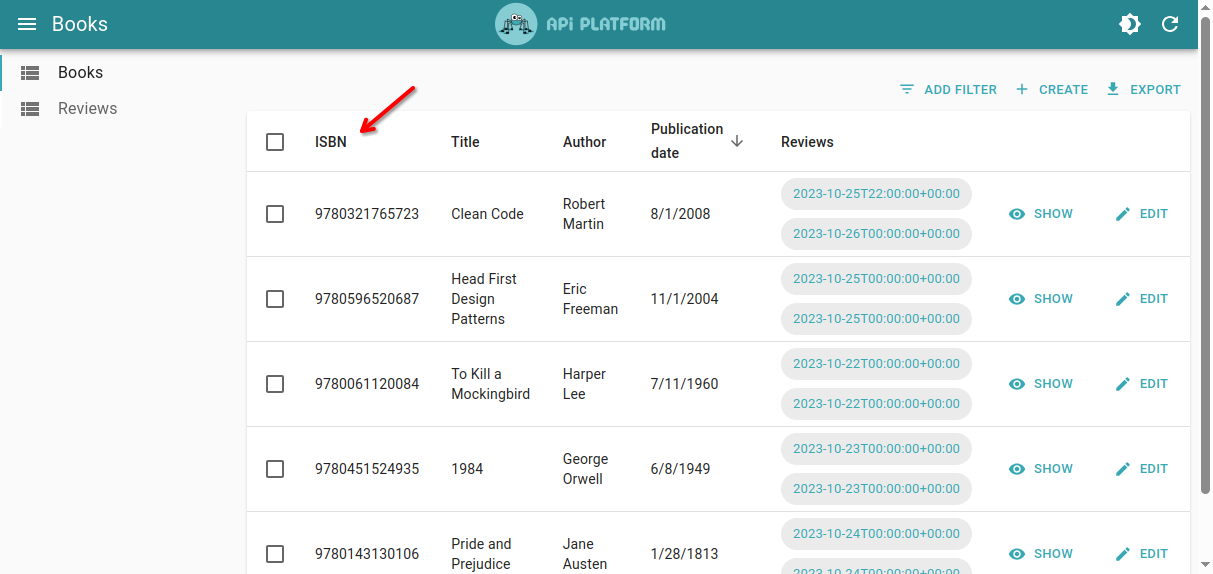Click the filter icon beside Add Filter
This screenshot has width=1213, height=574.
coord(907,89)
